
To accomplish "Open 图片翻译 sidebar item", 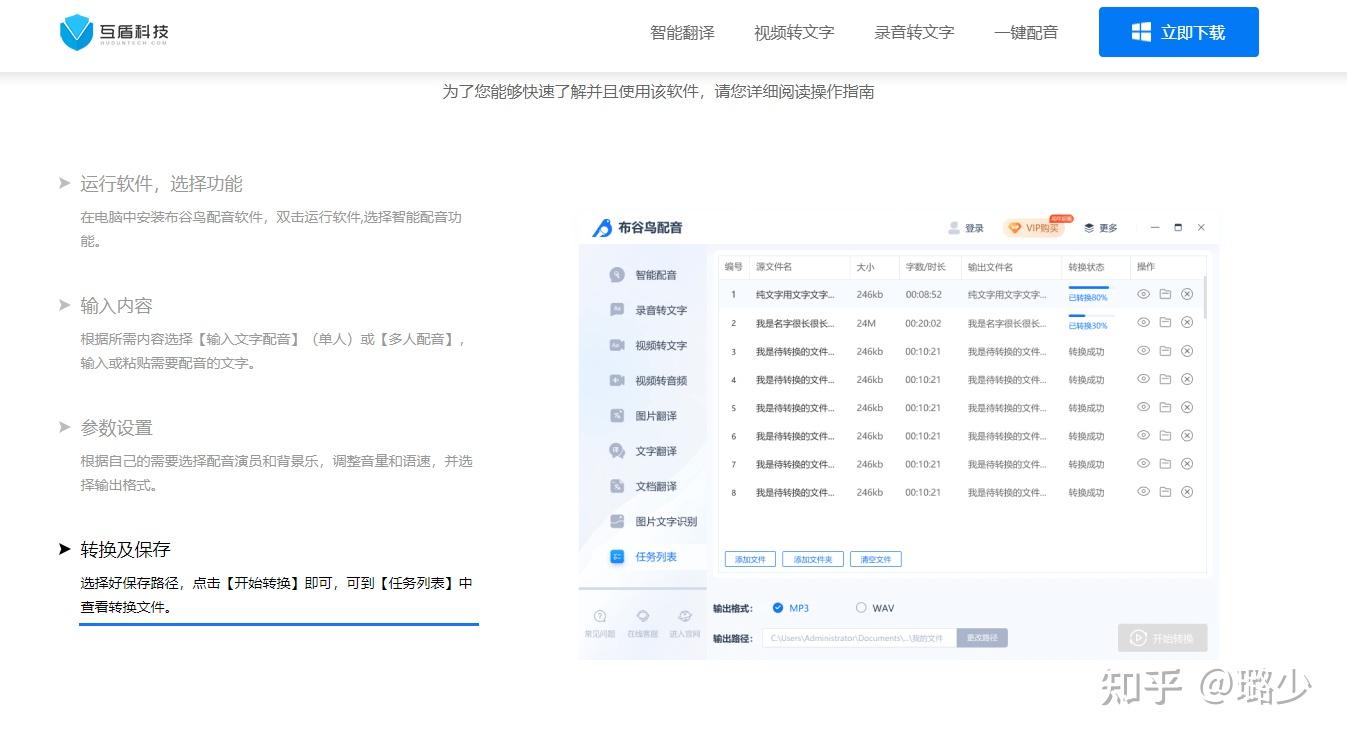I will 643,415.
